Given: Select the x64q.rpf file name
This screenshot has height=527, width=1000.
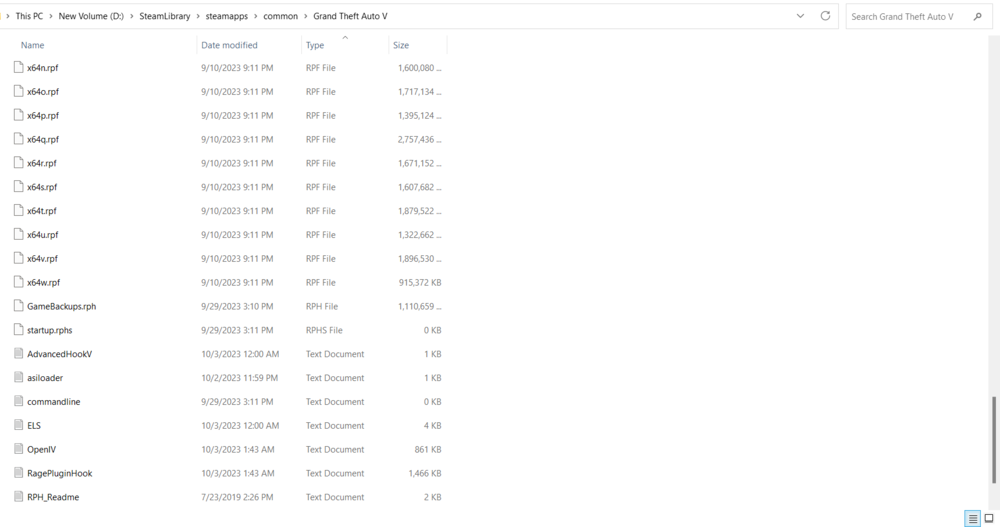Looking at the screenshot, I should pos(43,139).
